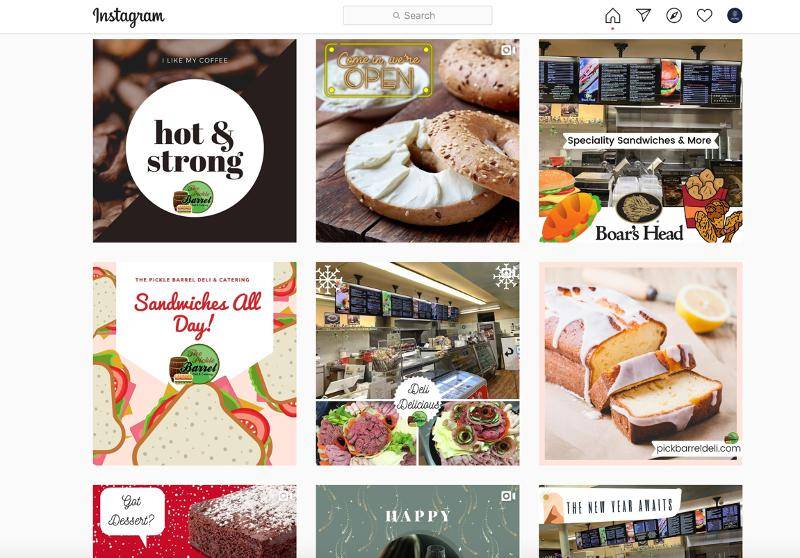
Task: Open direct messages paper plane icon
Action: coord(643,15)
